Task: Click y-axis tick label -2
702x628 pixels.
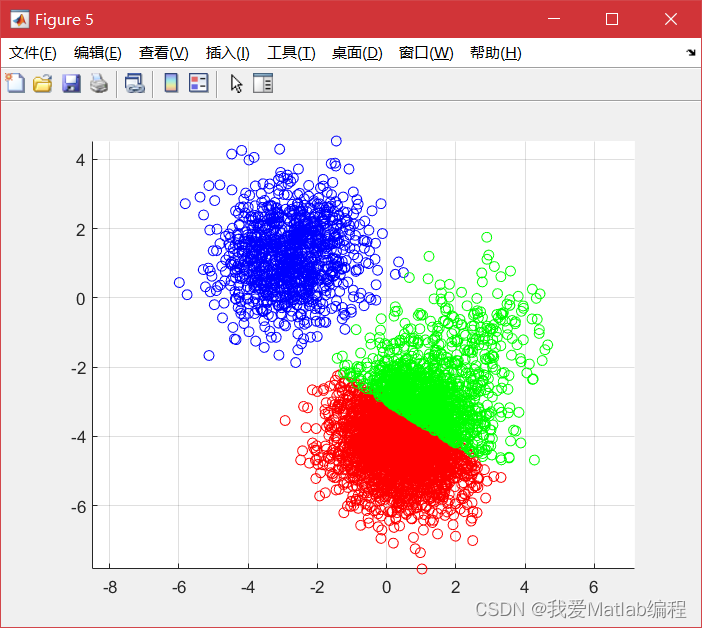Action: (x=78, y=368)
